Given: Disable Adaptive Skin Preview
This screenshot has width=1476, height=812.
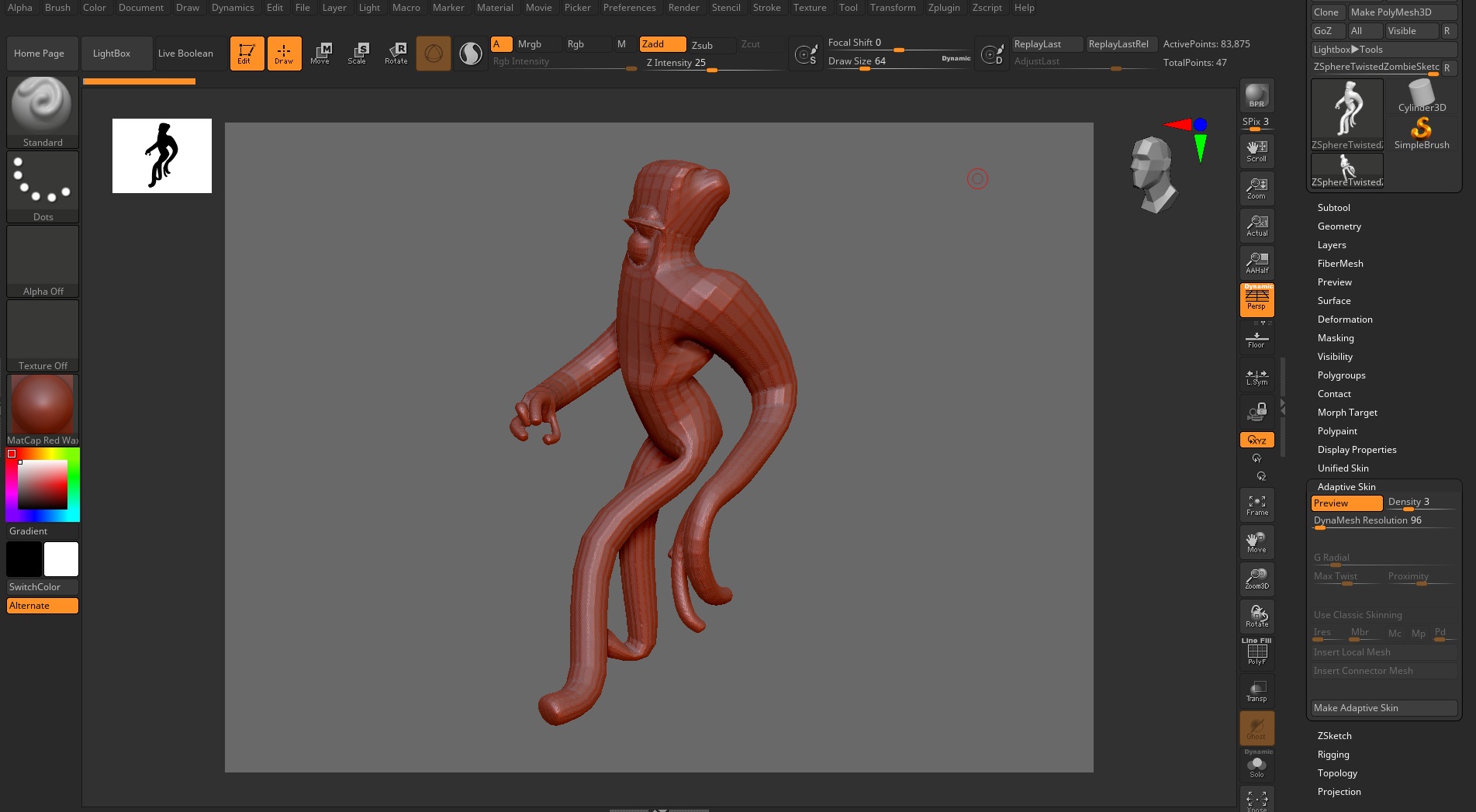Looking at the screenshot, I should point(1346,503).
